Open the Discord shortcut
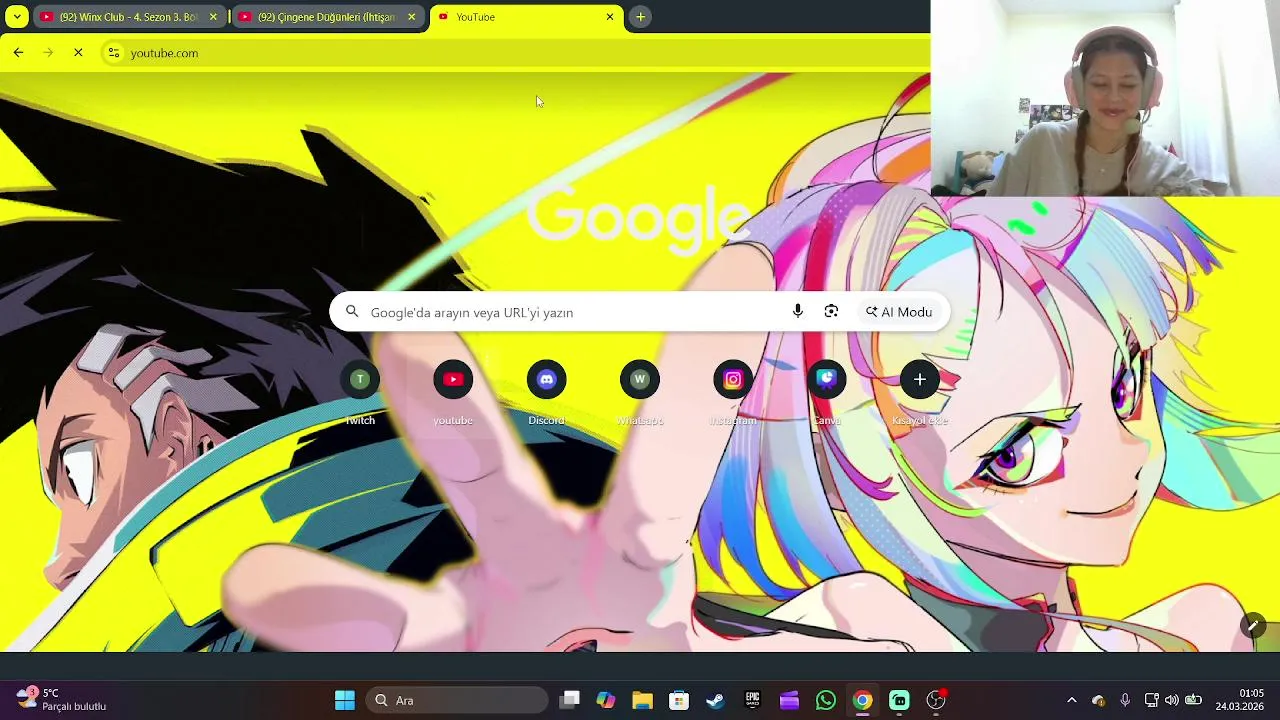The height and width of the screenshot is (720, 1280). [x=546, y=393]
